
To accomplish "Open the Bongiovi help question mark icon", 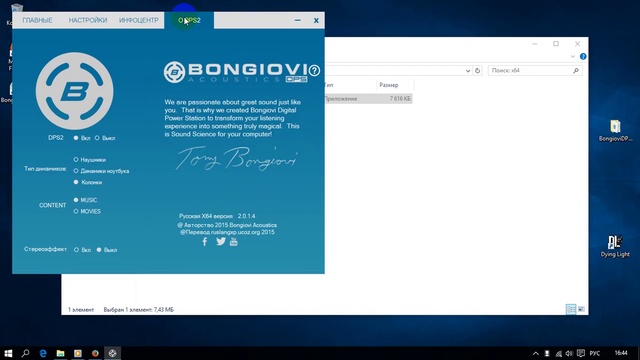I will coord(314,71).
